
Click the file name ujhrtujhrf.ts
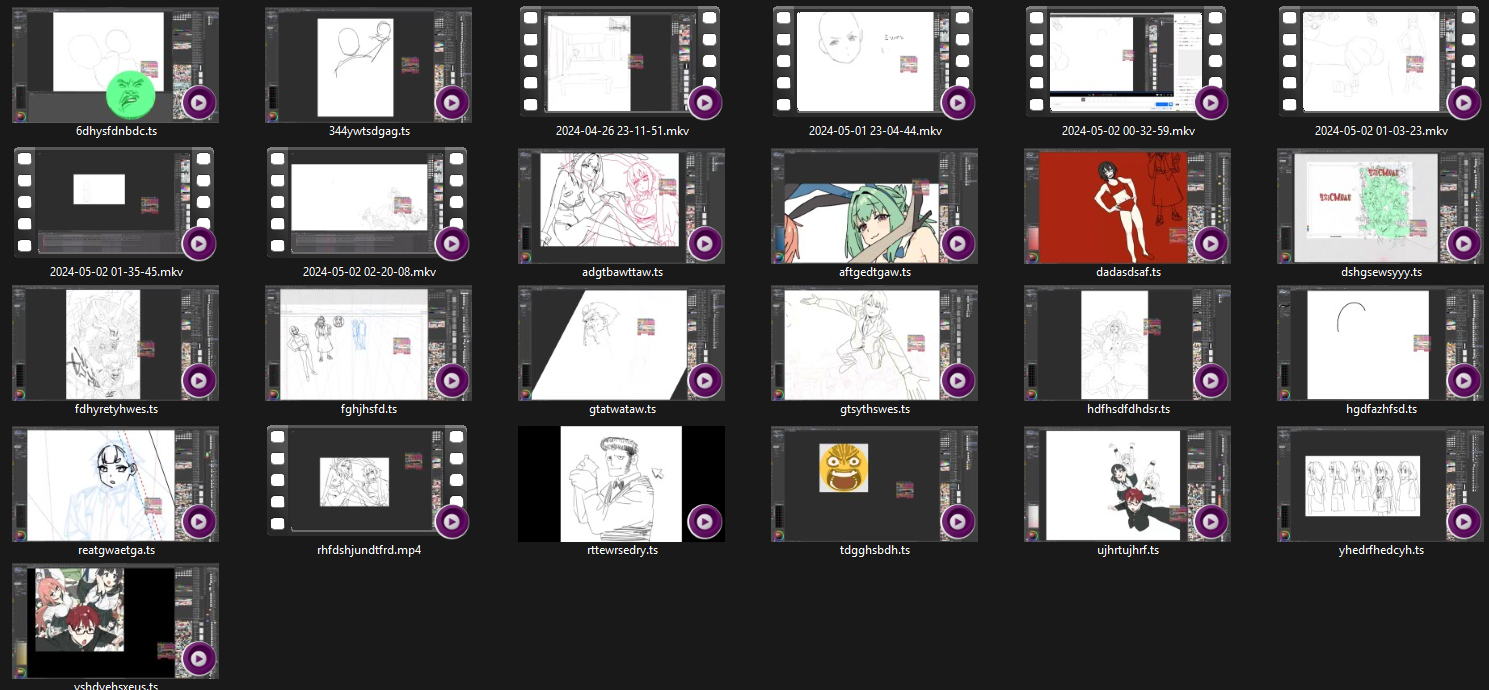click(1128, 550)
